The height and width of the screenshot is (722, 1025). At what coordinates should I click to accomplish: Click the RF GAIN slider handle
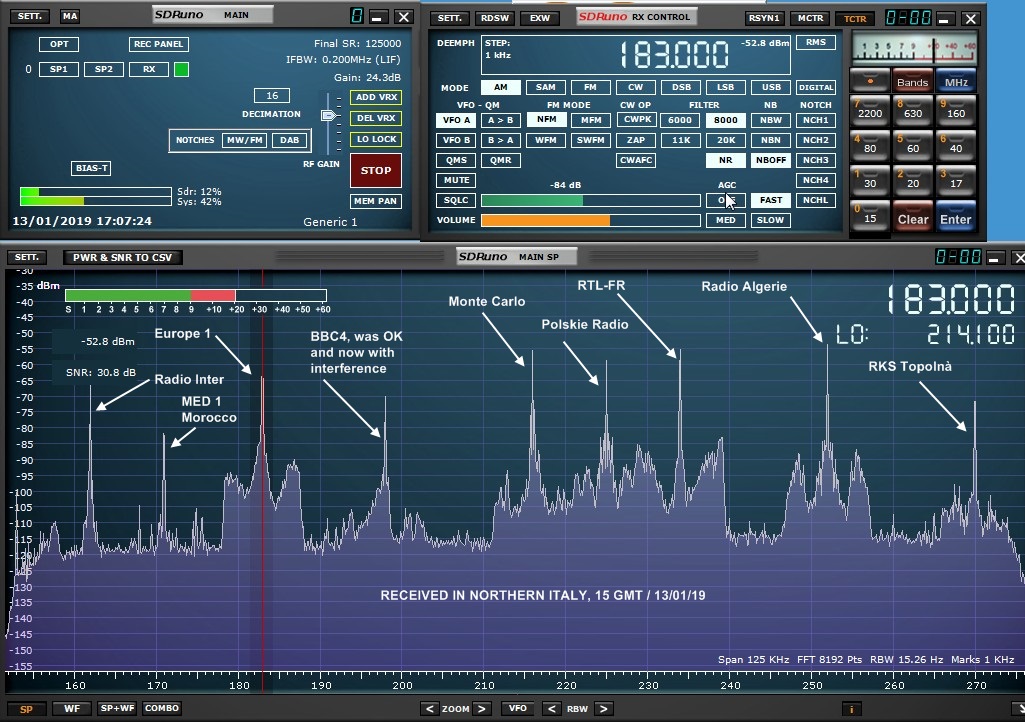pyautogui.click(x=328, y=115)
